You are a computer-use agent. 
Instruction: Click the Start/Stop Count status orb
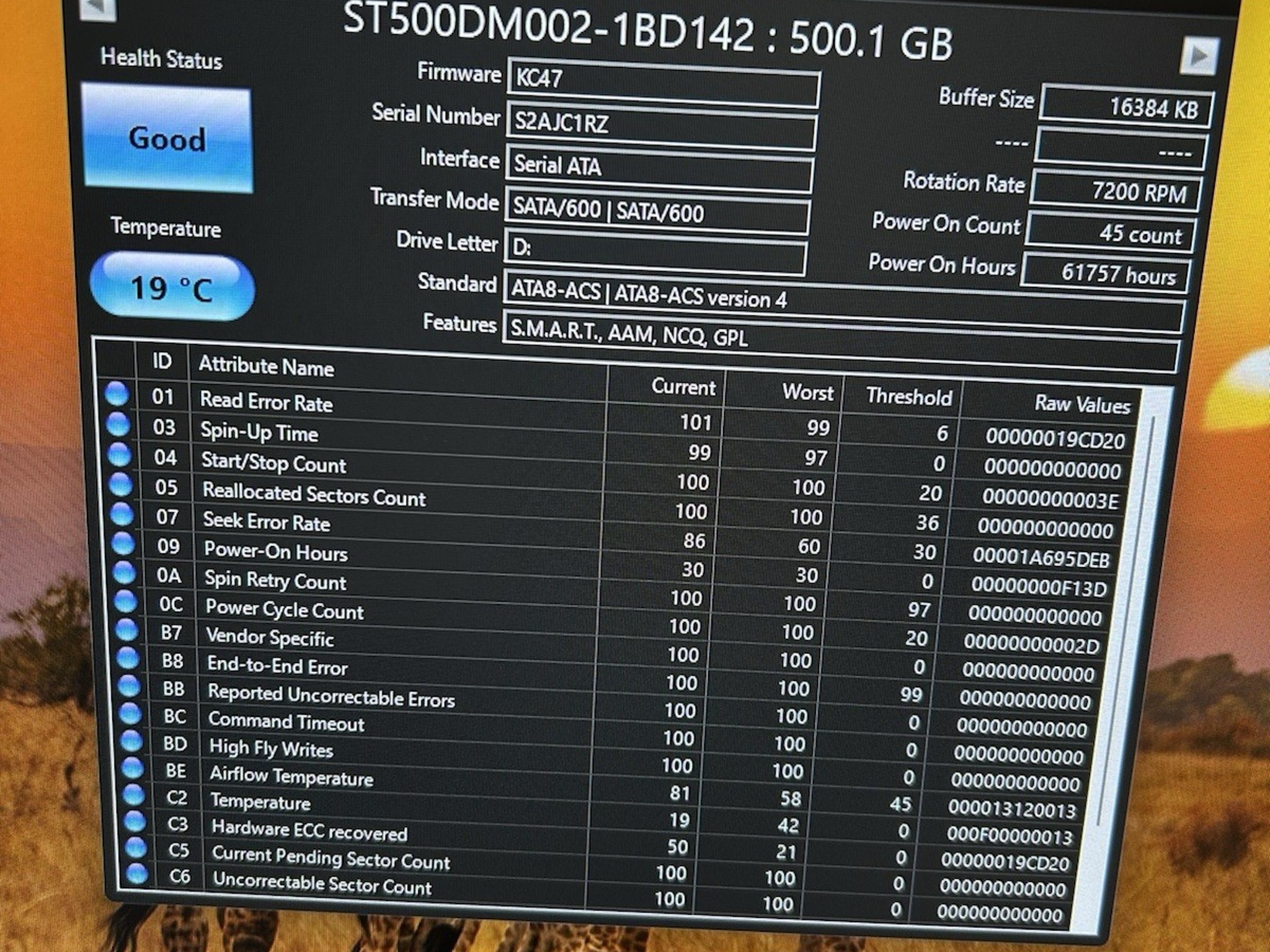tap(119, 454)
